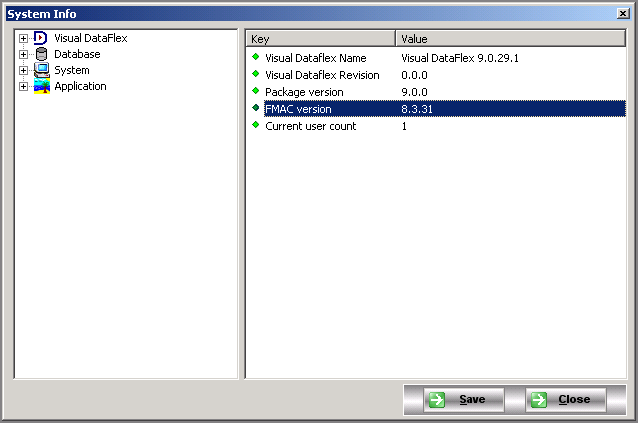Expand the Application tree node

click(x=24, y=86)
